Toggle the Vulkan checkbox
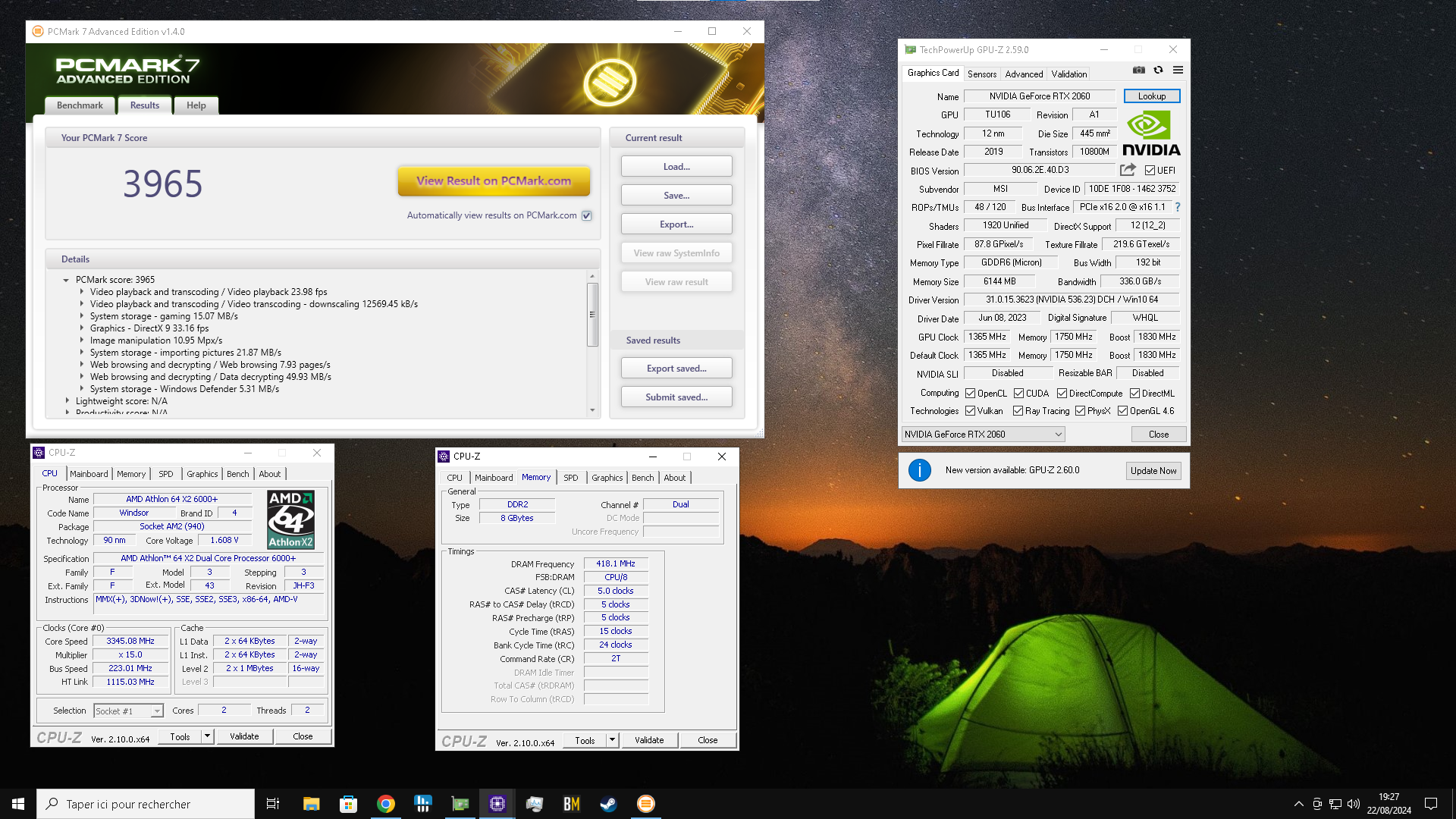 pos(970,411)
